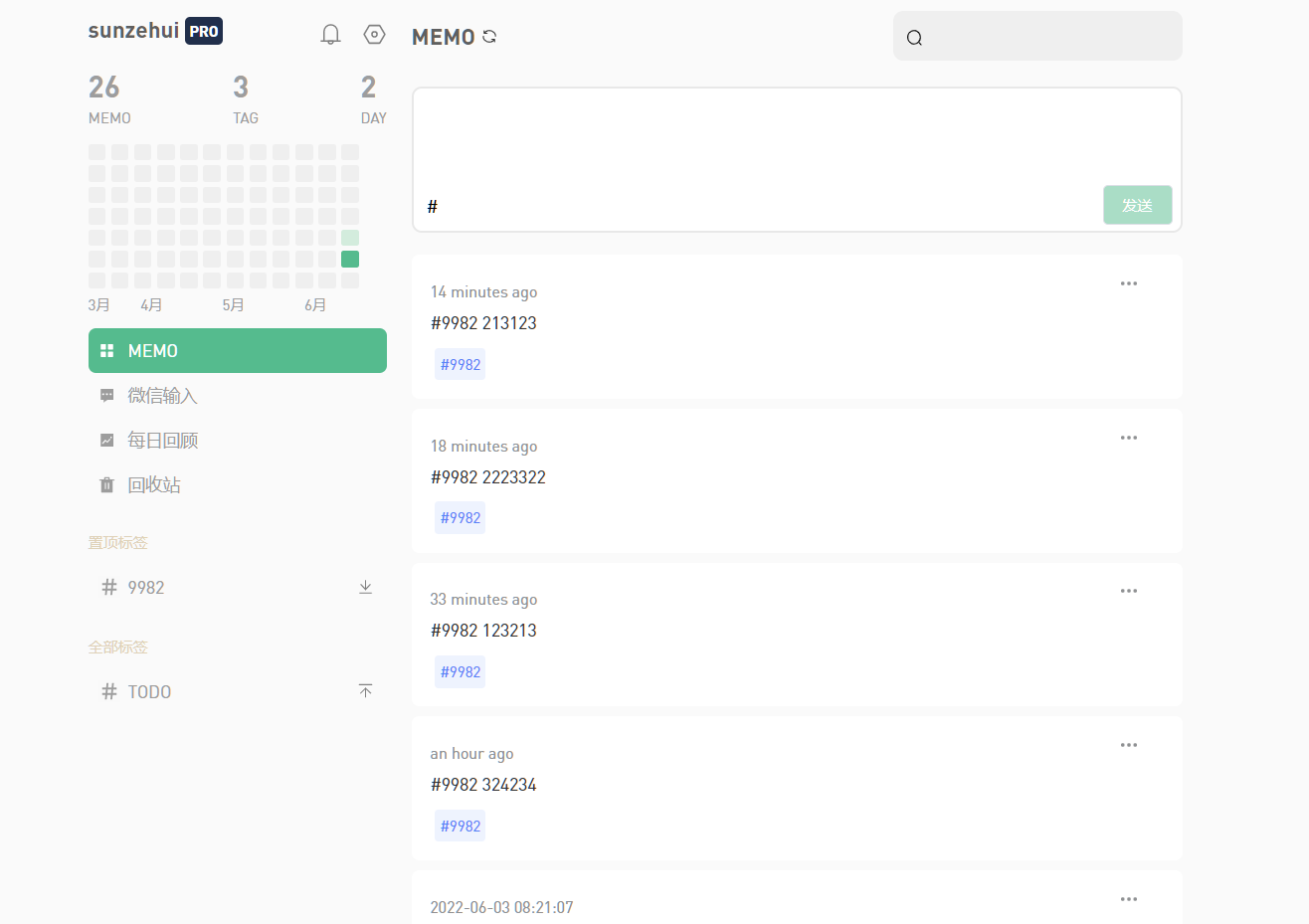Click the 2 DAY count stat

[373, 99]
